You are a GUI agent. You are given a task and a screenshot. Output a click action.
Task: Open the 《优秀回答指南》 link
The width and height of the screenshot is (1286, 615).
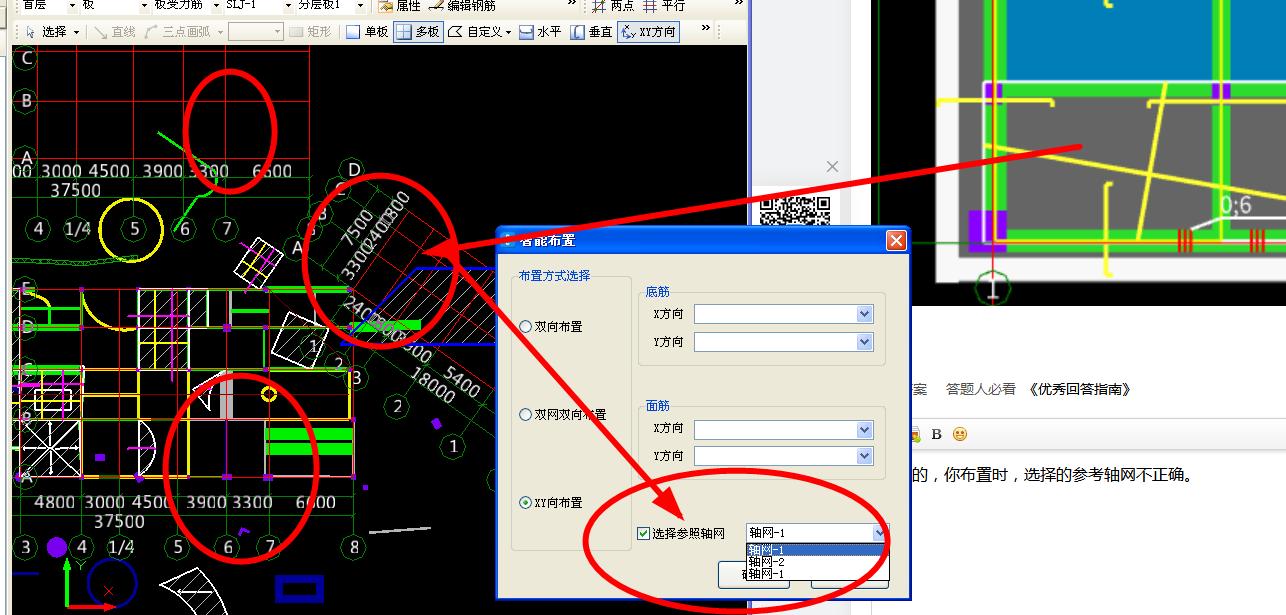[1080, 389]
